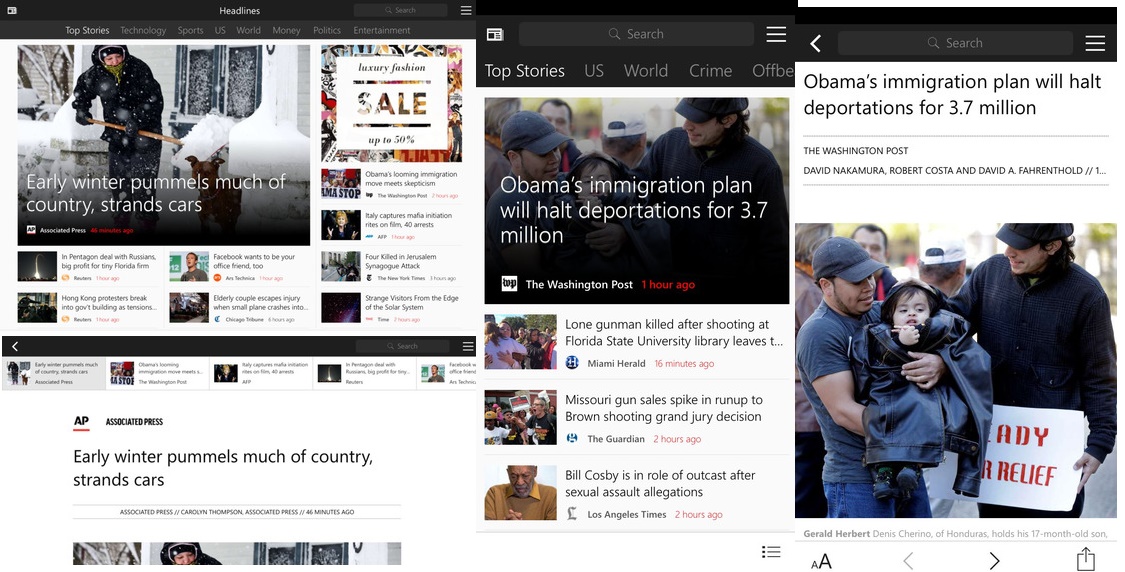The width and height of the screenshot is (1125, 572).
Task: Open the Money tab
Action: point(286,30)
